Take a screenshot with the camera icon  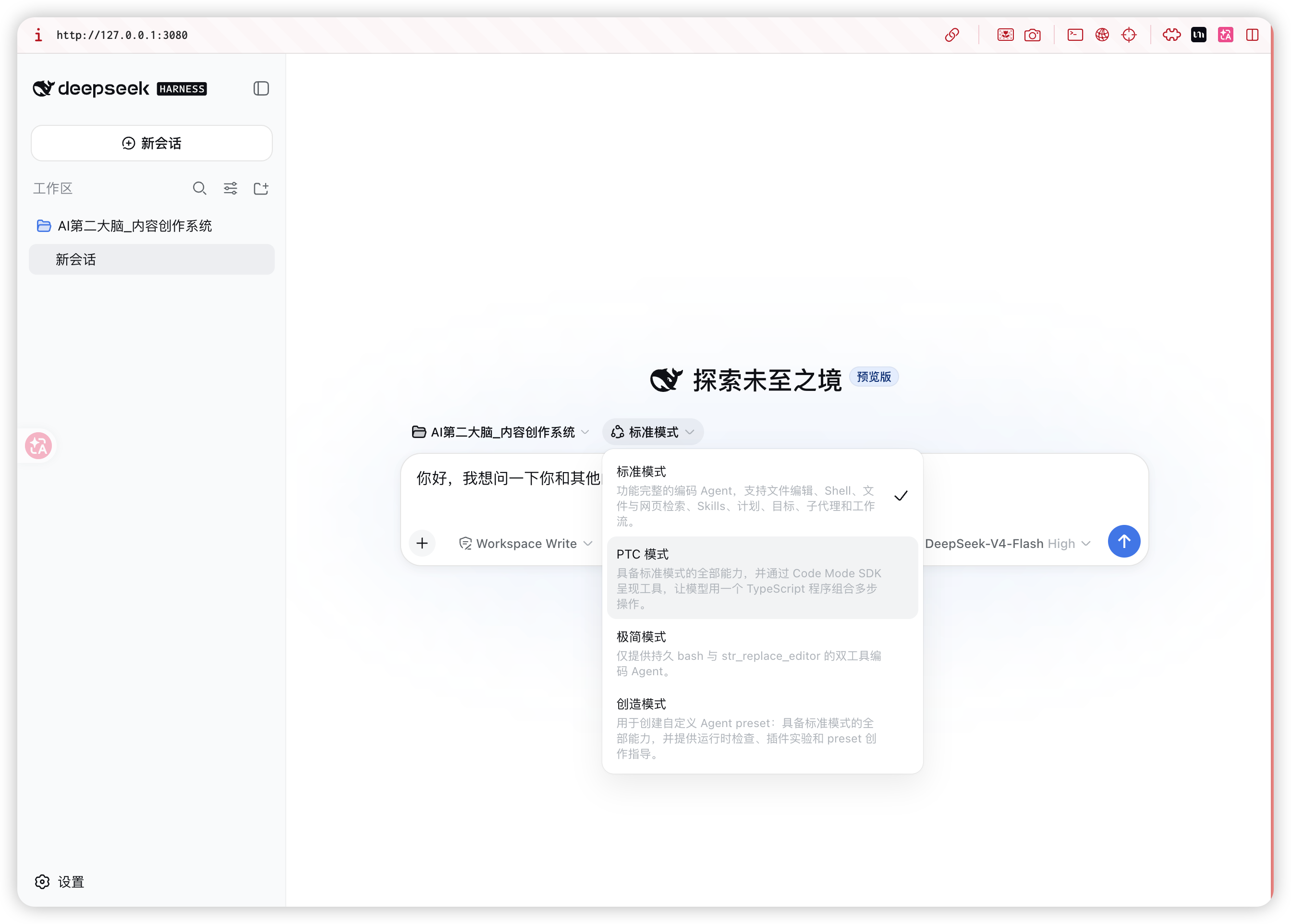(1032, 35)
